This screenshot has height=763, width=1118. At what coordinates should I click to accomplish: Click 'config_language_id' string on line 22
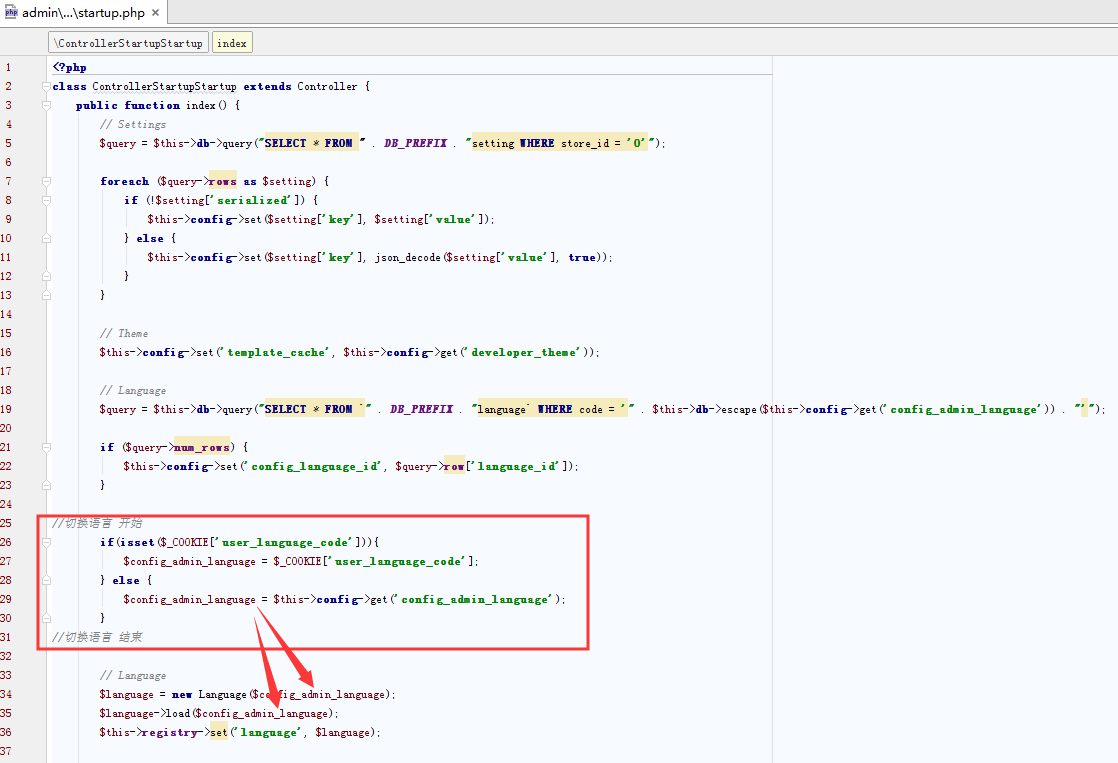click(314, 466)
